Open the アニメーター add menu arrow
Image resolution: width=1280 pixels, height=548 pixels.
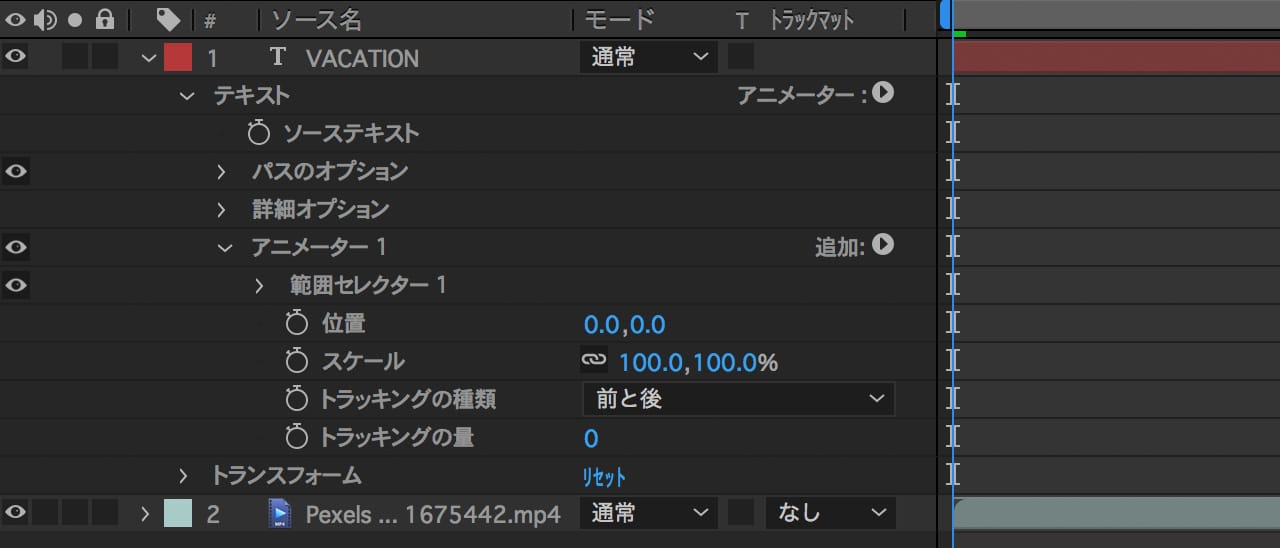pos(882,94)
